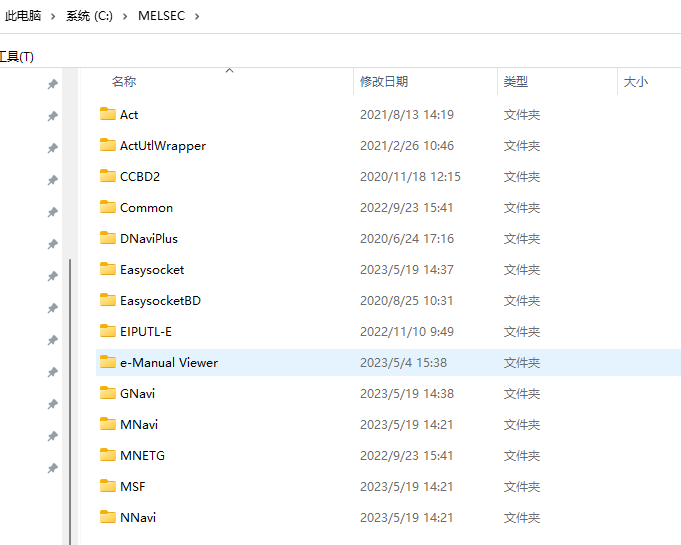This screenshot has height=545, width=681.
Task: Click 文件夹 type in NNavi row
Action: (x=522, y=518)
